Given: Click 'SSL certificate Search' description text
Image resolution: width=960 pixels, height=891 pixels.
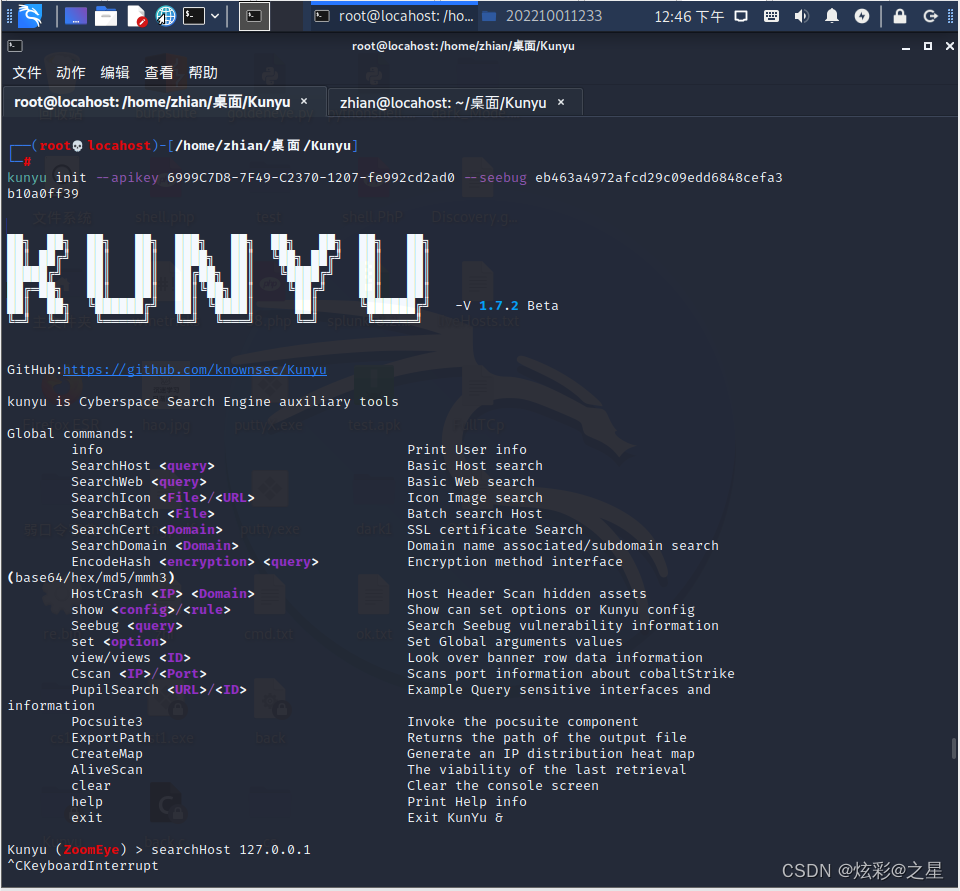Looking at the screenshot, I should (495, 529).
